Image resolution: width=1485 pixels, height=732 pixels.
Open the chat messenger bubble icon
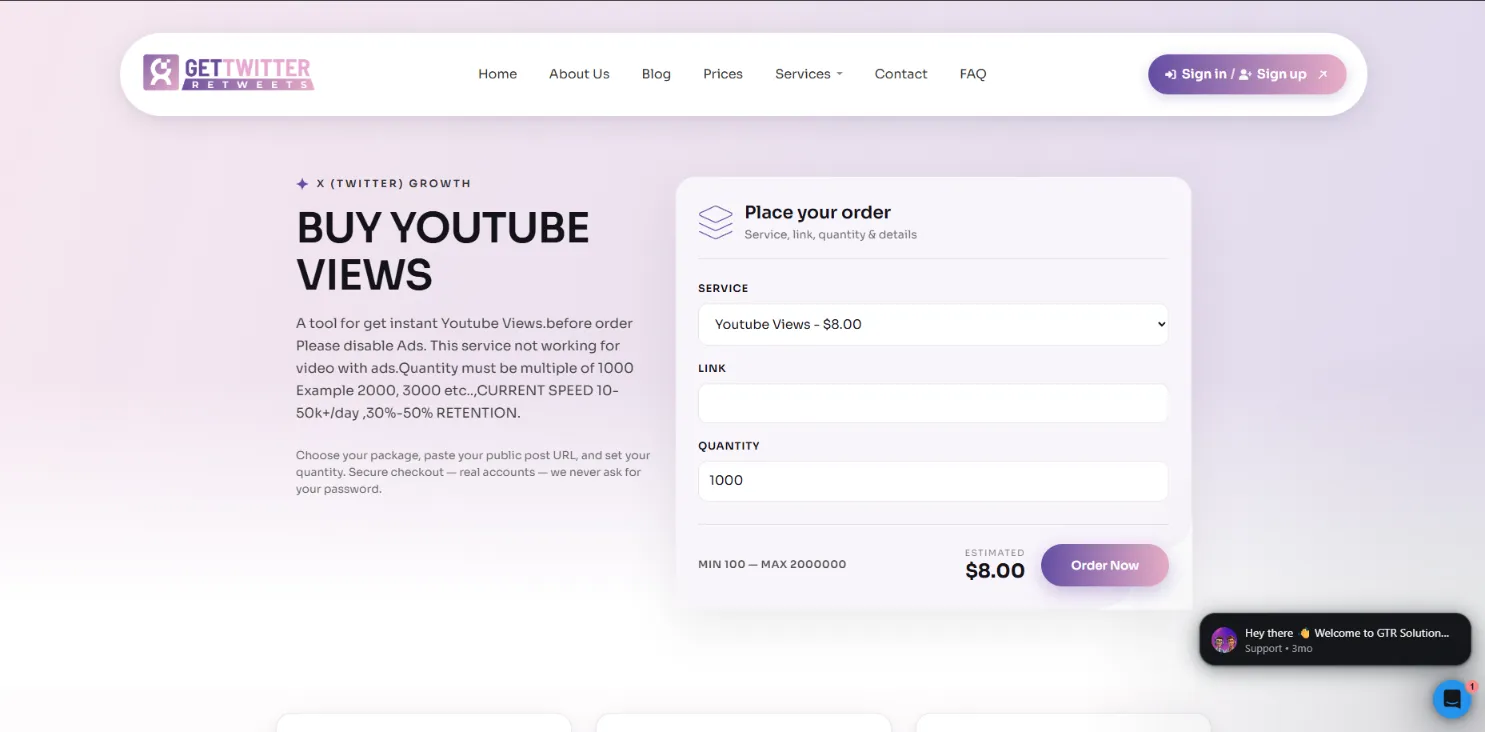click(x=1452, y=698)
